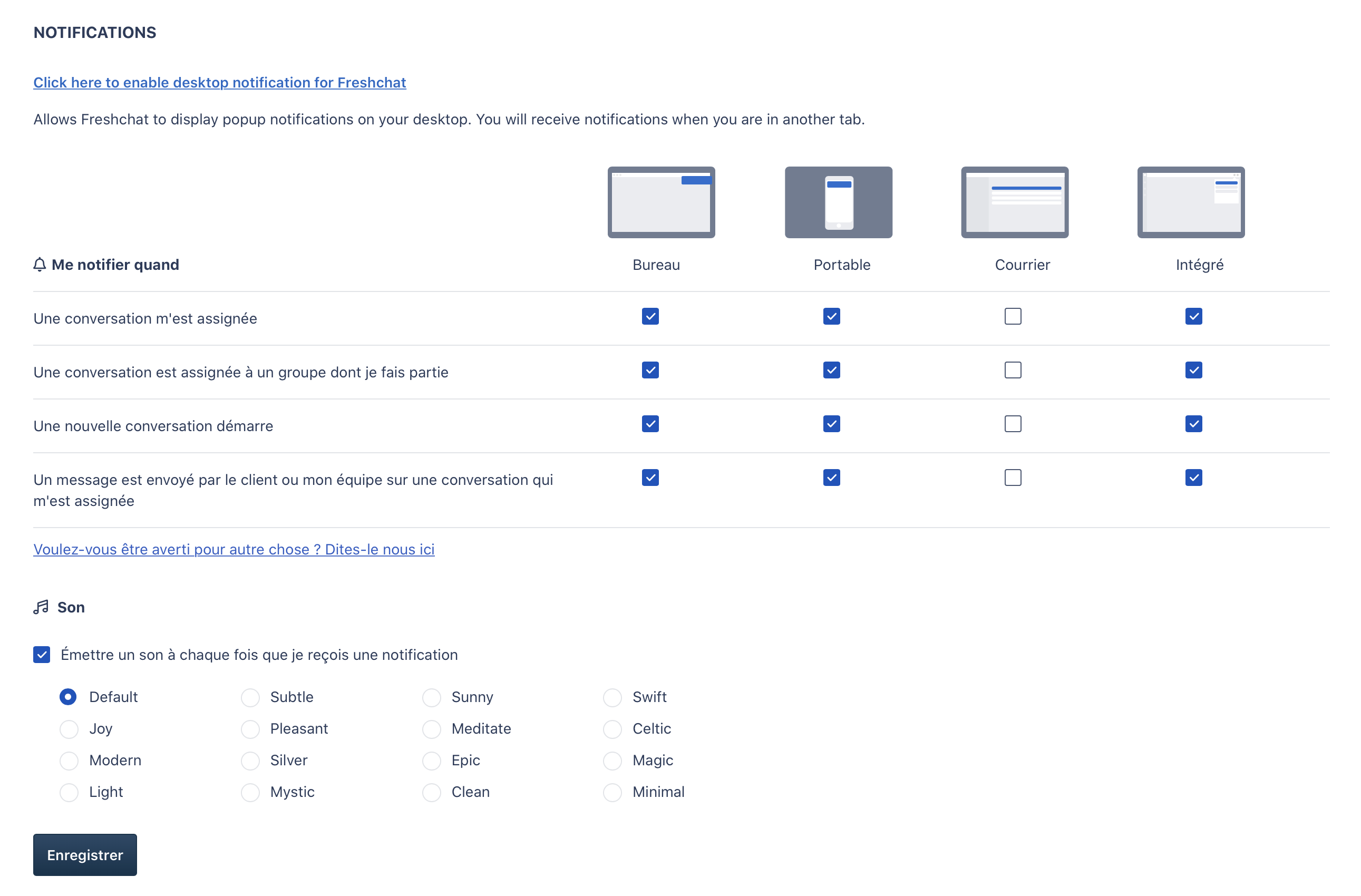The width and height of the screenshot is (1361, 896).
Task: Select the Sunny sound option
Action: 431,698
